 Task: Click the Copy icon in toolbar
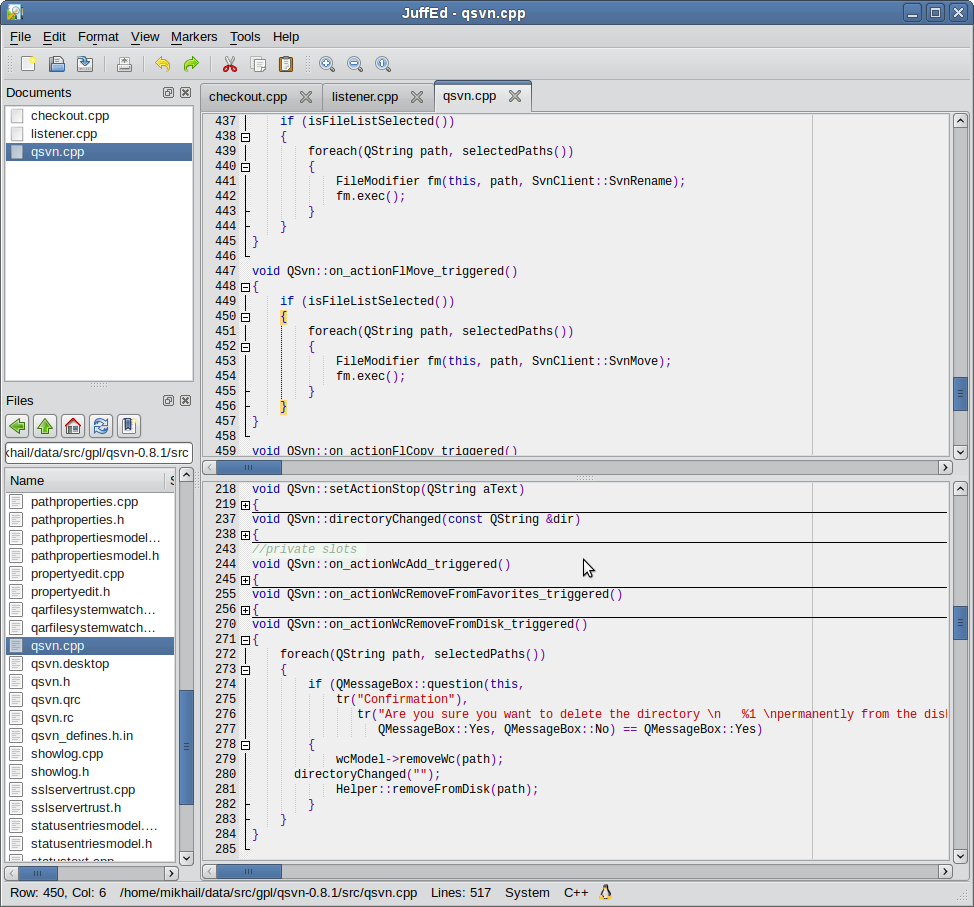258,64
